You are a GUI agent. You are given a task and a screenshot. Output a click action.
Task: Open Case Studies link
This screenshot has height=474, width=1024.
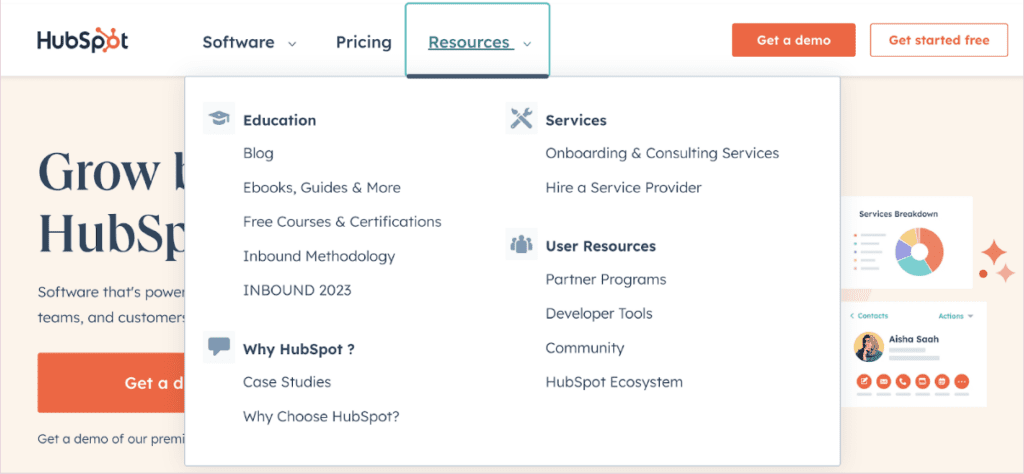(x=287, y=382)
